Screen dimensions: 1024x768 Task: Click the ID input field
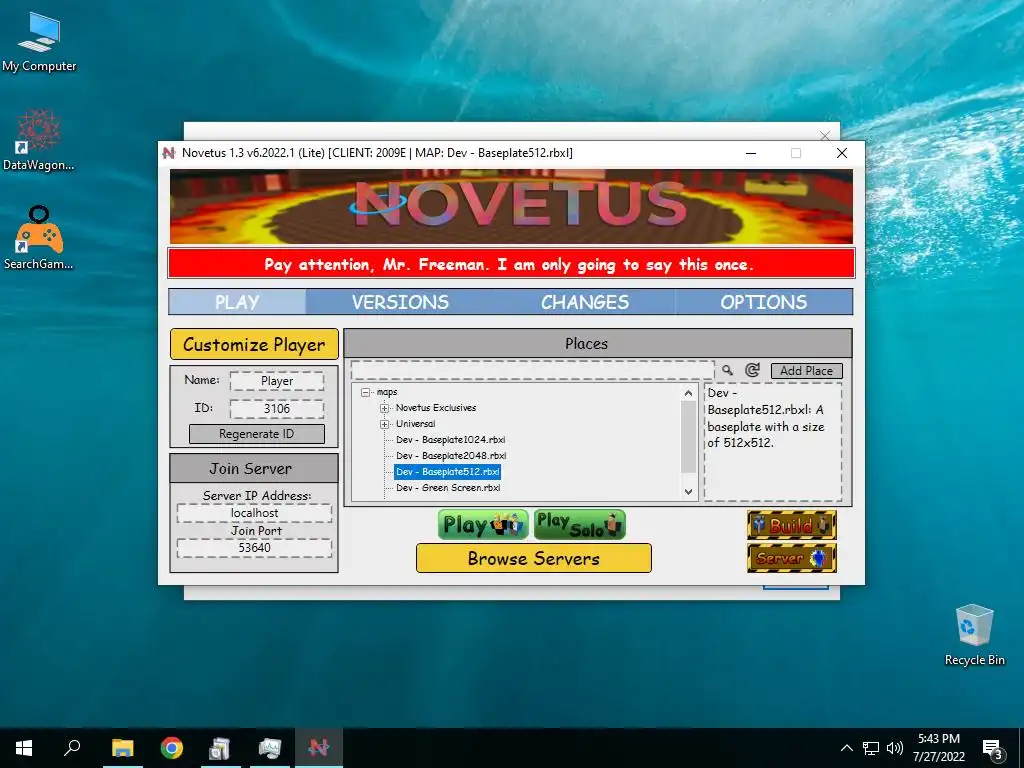(277, 409)
